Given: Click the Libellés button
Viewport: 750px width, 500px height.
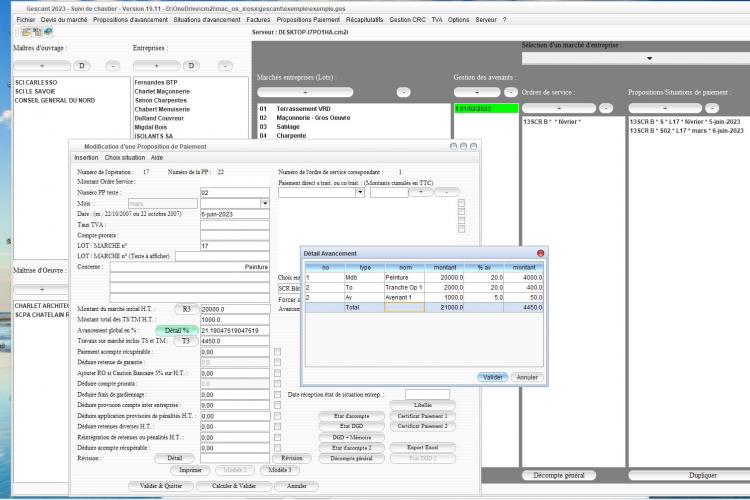Looking at the screenshot, I should pos(422,405).
